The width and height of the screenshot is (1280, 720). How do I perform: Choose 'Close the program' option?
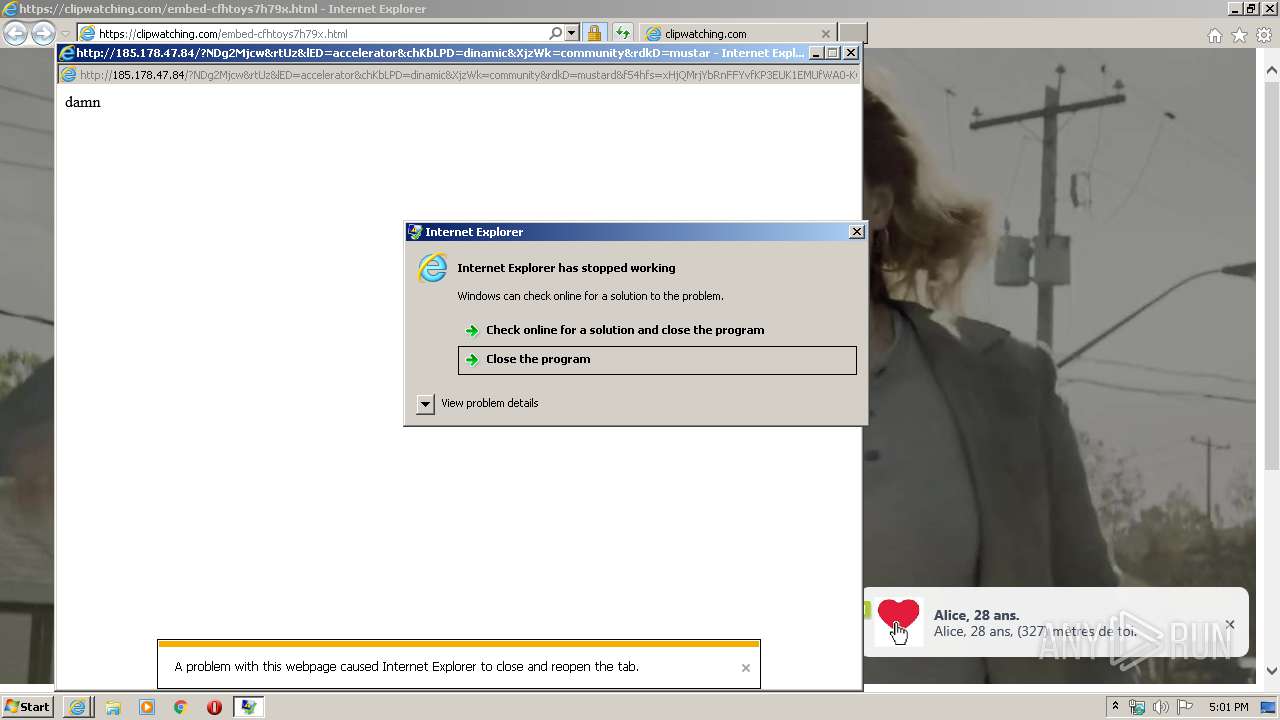pos(657,360)
